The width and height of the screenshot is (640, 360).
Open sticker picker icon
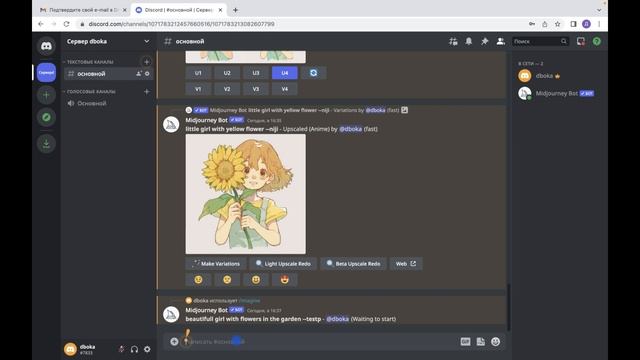(480, 342)
